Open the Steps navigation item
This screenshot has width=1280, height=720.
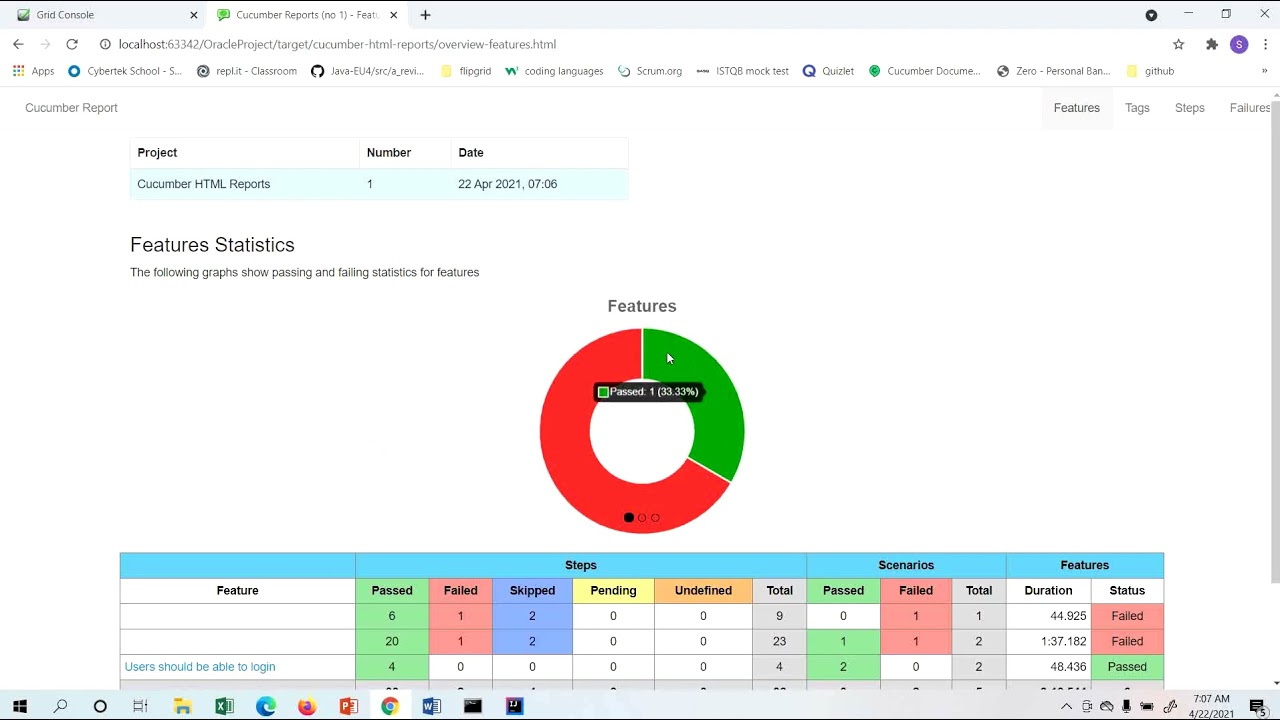(1190, 108)
